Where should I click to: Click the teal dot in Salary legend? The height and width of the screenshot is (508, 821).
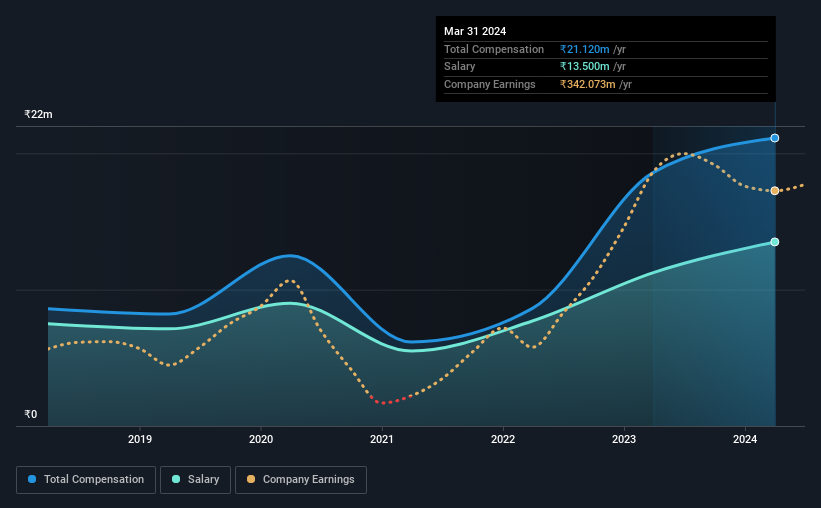176,479
